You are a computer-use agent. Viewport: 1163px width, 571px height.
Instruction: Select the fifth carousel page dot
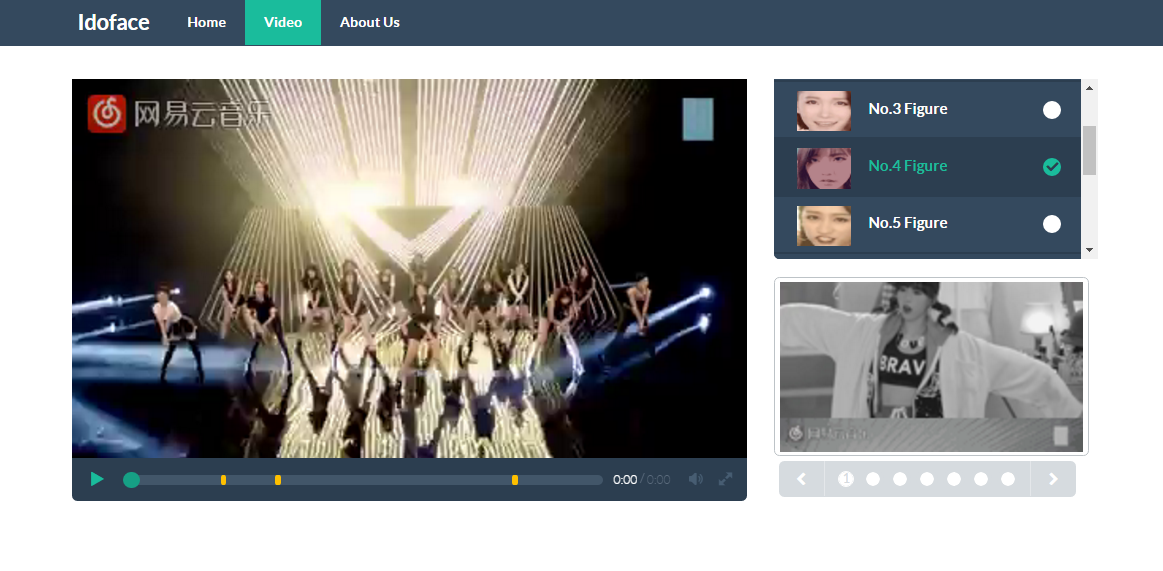click(954, 479)
